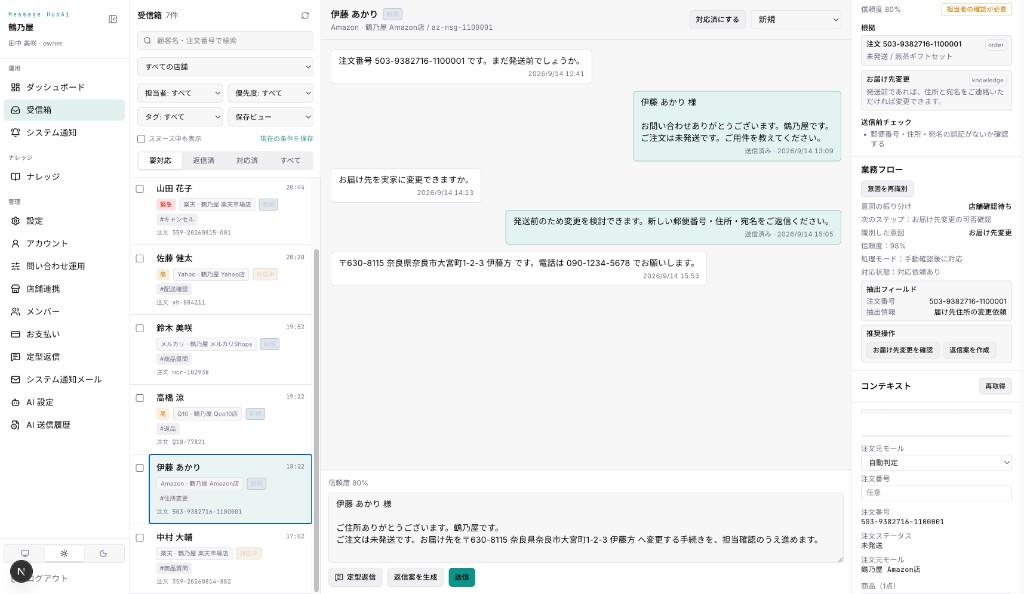The image size is (1024, 594).
Task: Select the 受信箱 inbox tray icon
Action: tap(16, 110)
